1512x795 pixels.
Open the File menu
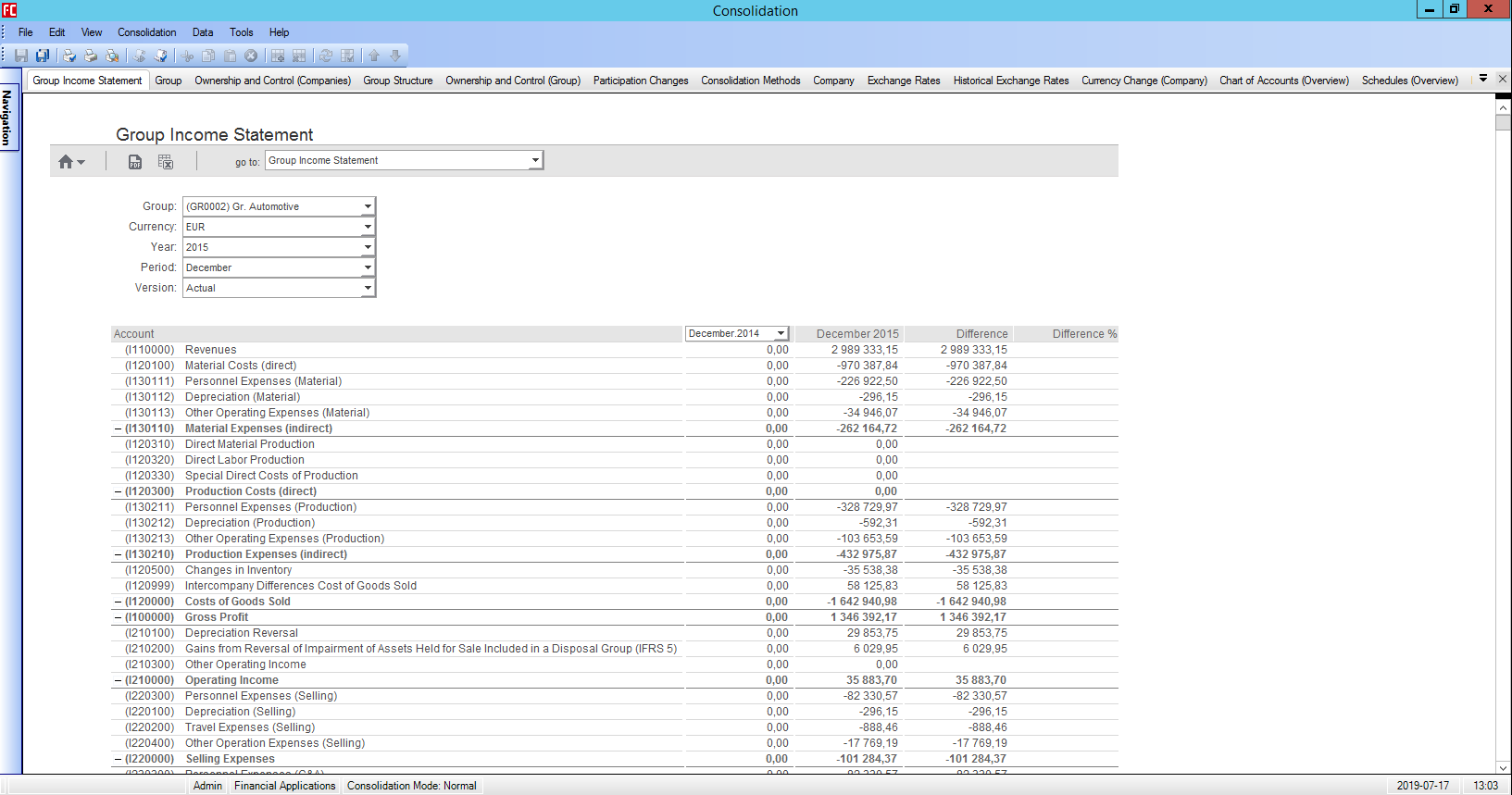tap(26, 32)
